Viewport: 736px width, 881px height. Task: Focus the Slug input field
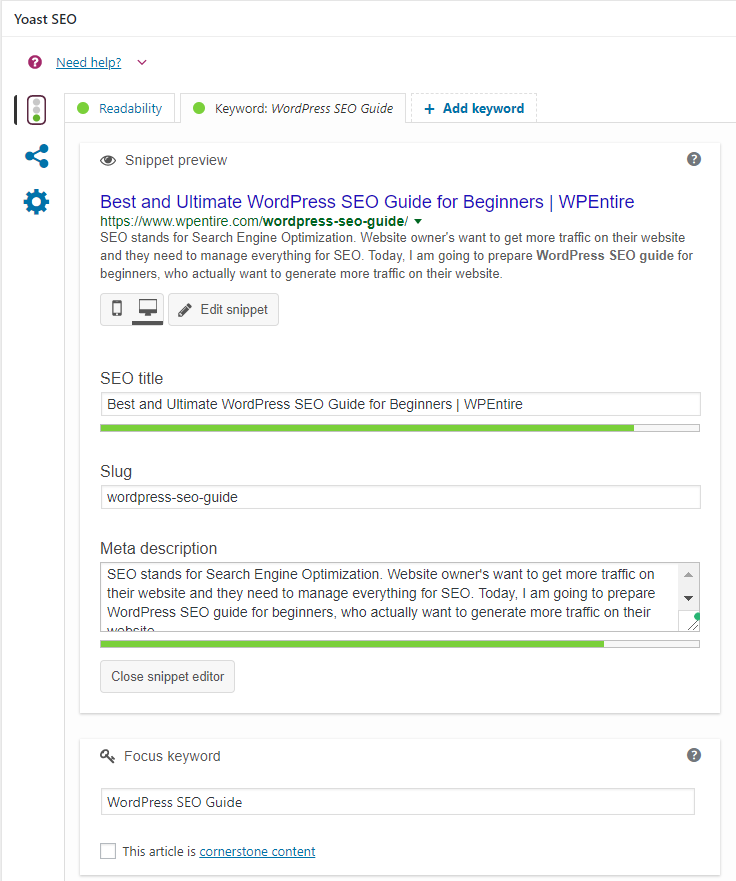click(401, 497)
